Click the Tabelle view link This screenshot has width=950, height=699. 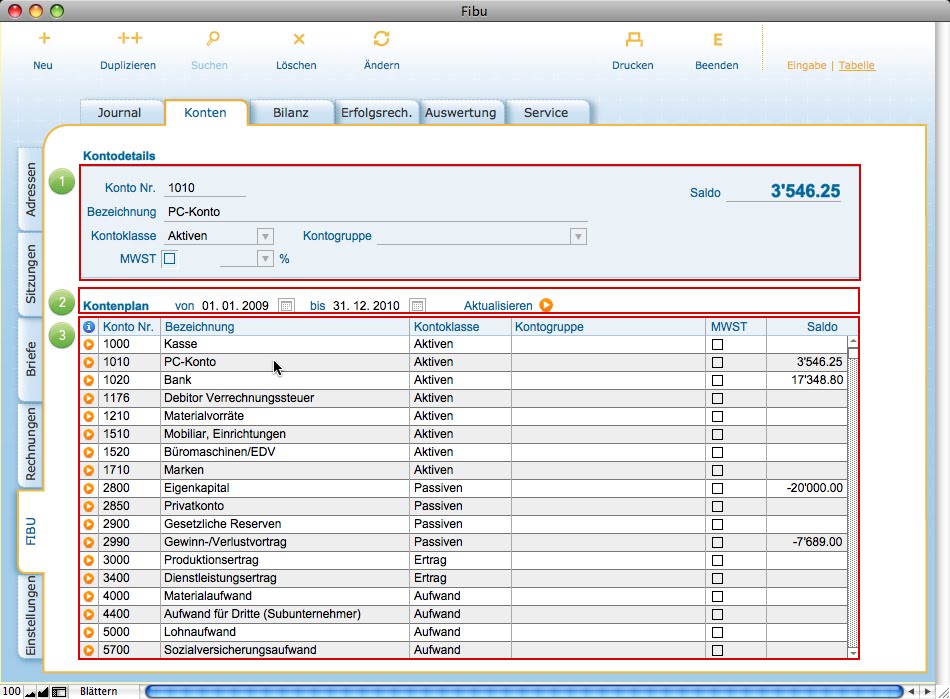pos(857,65)
